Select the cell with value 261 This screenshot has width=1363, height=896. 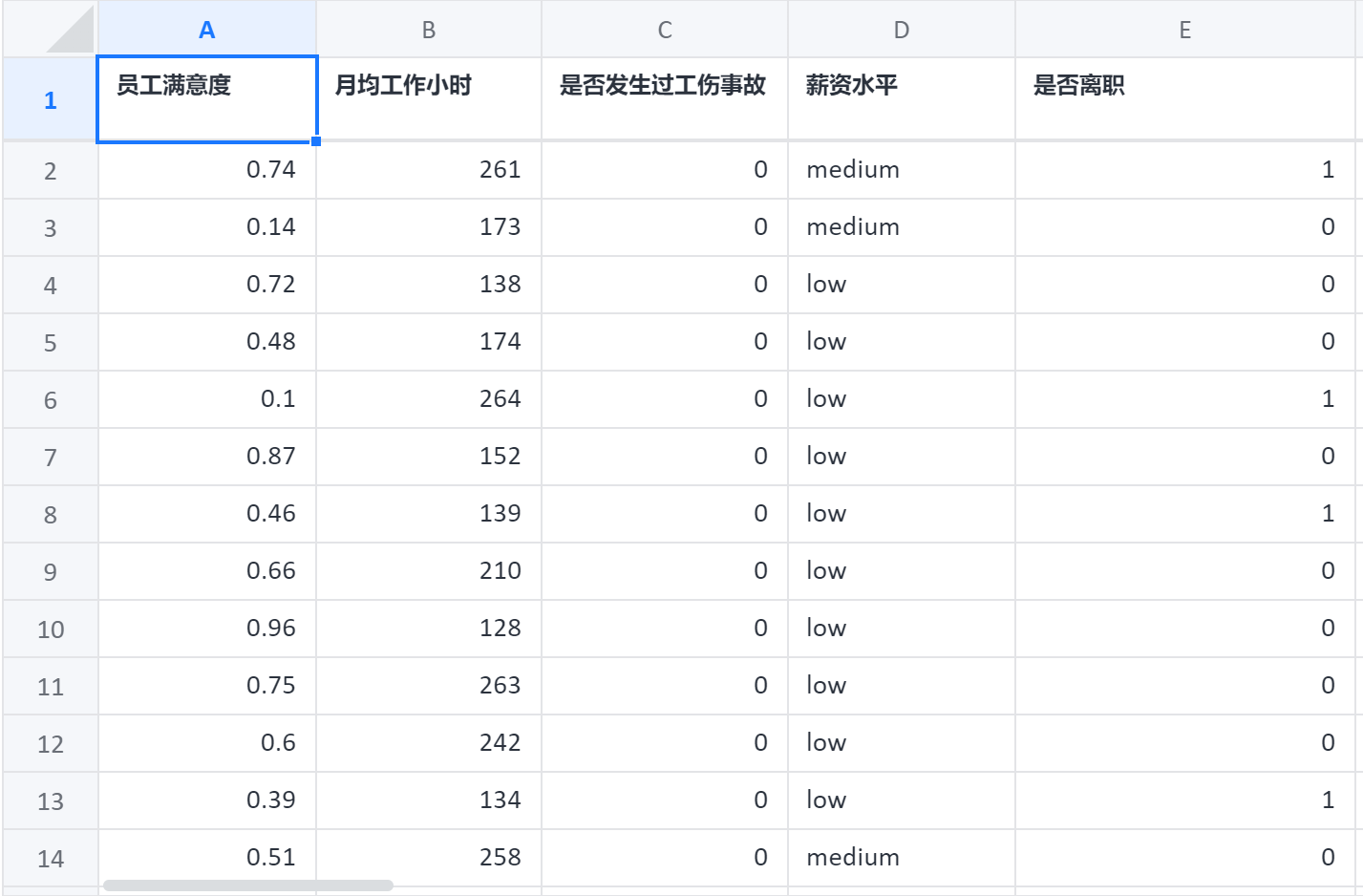pos(429,170)
